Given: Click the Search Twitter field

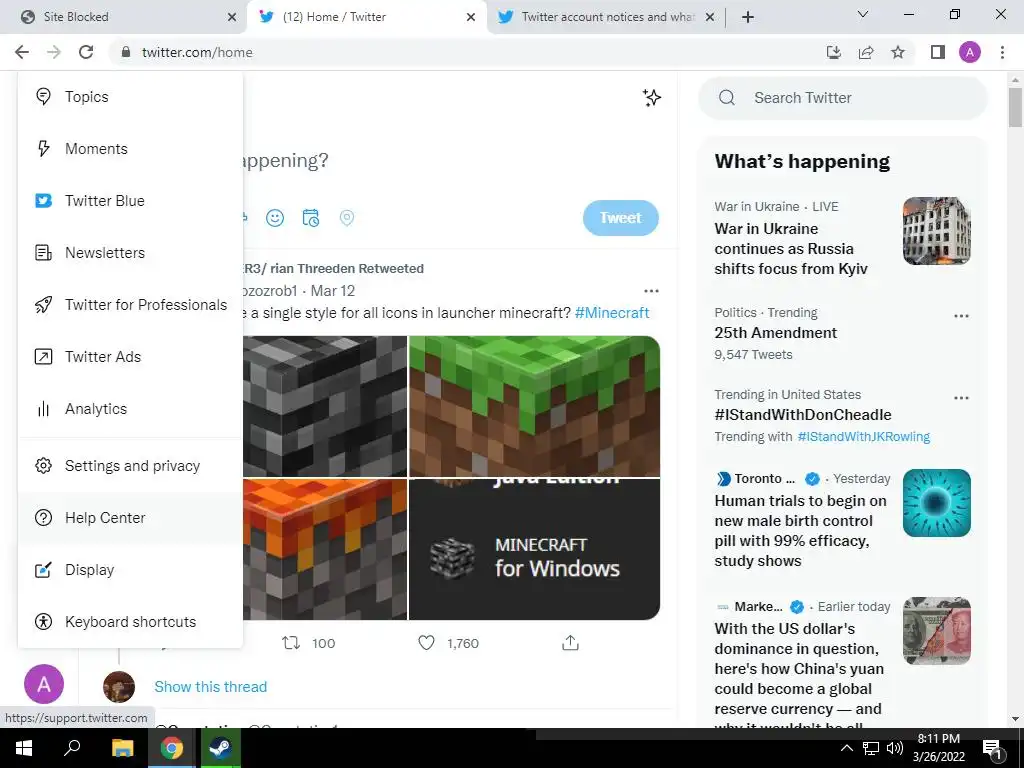Looking at the screenshot, I should [x=842, y=98].
